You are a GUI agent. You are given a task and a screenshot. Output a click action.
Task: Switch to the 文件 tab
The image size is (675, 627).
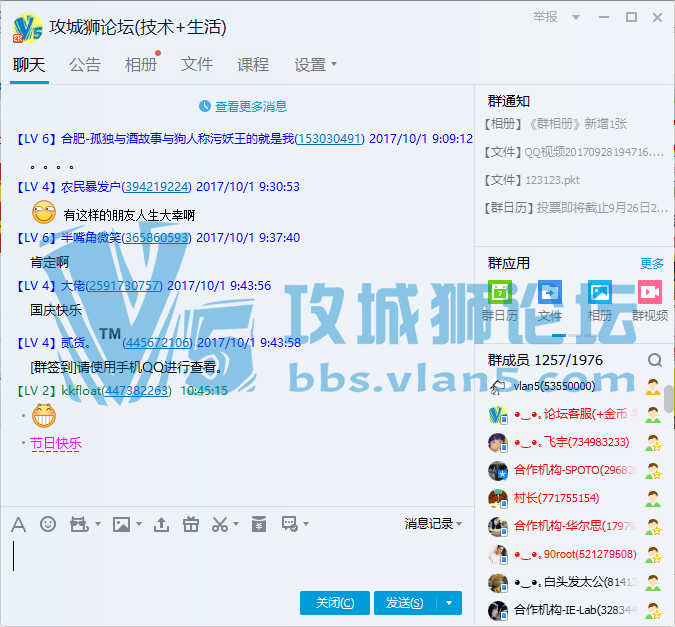[x=197, y=65]
